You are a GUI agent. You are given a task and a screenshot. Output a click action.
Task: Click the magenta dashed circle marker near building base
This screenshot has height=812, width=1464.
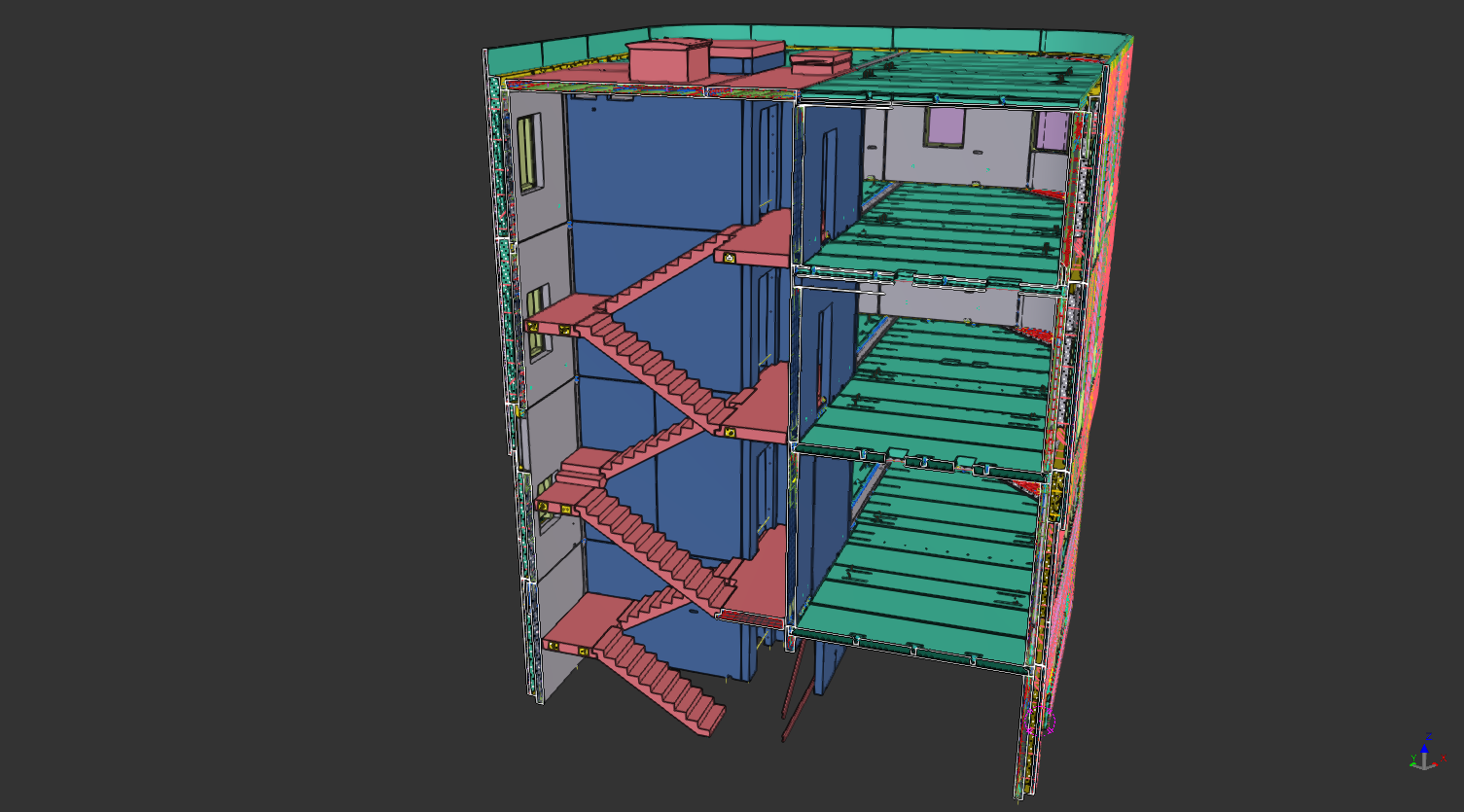click(1040, 722)
